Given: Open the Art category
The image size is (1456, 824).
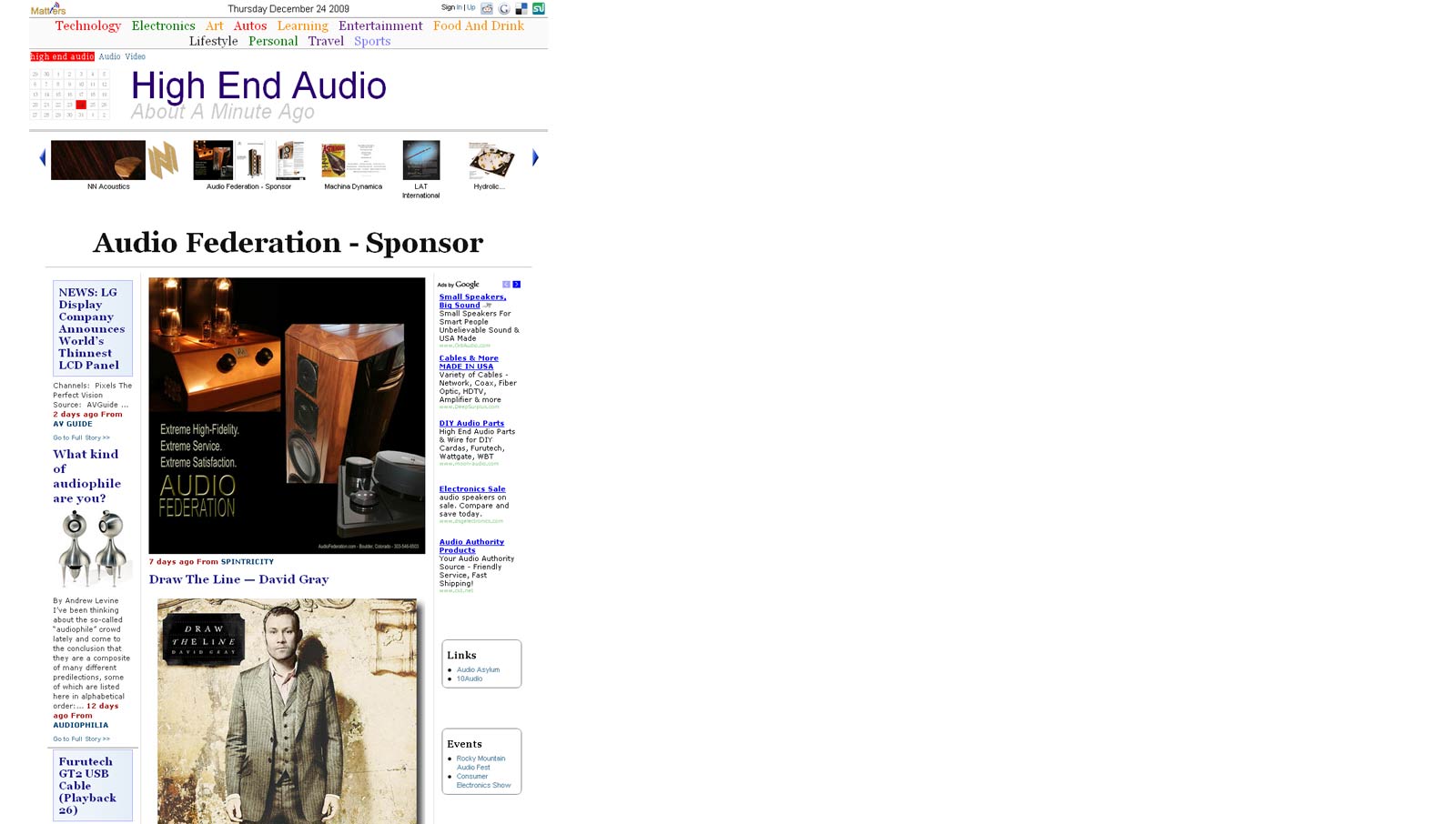Looking at the screenshot, I should coord(214,25).
